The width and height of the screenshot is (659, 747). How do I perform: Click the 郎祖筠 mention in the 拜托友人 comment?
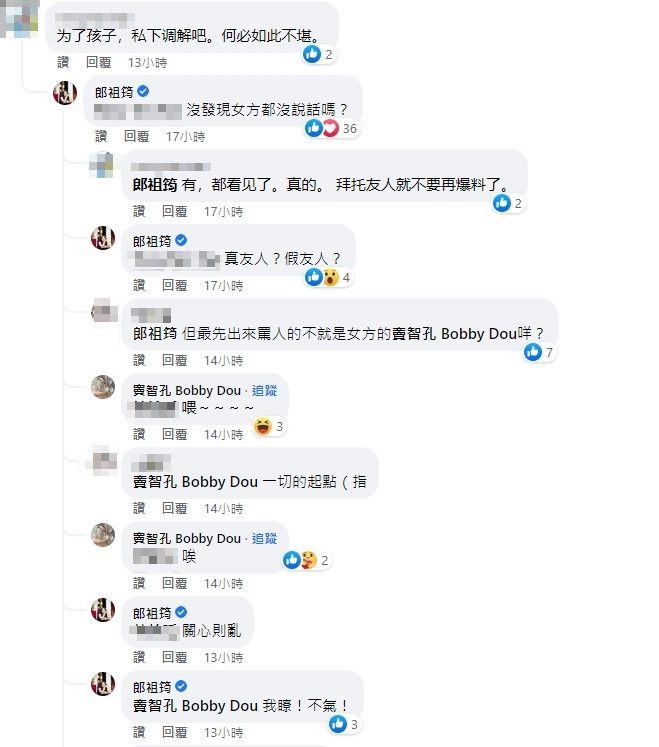155,184
